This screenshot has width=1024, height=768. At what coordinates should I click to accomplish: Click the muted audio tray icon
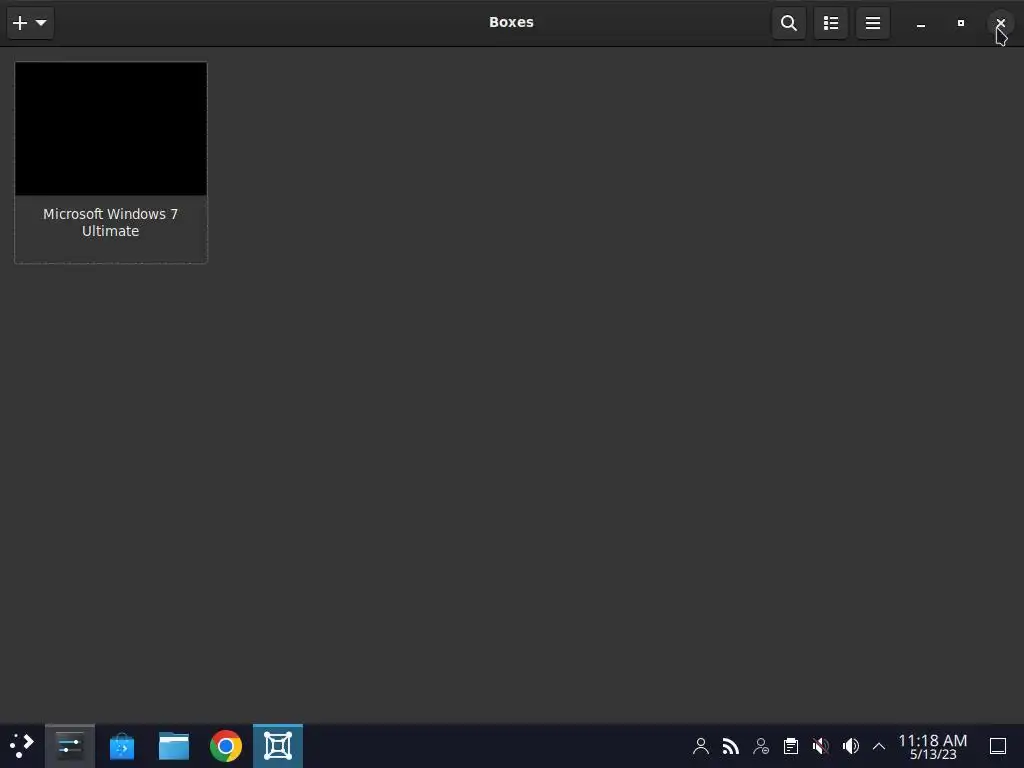pos(821,746)
